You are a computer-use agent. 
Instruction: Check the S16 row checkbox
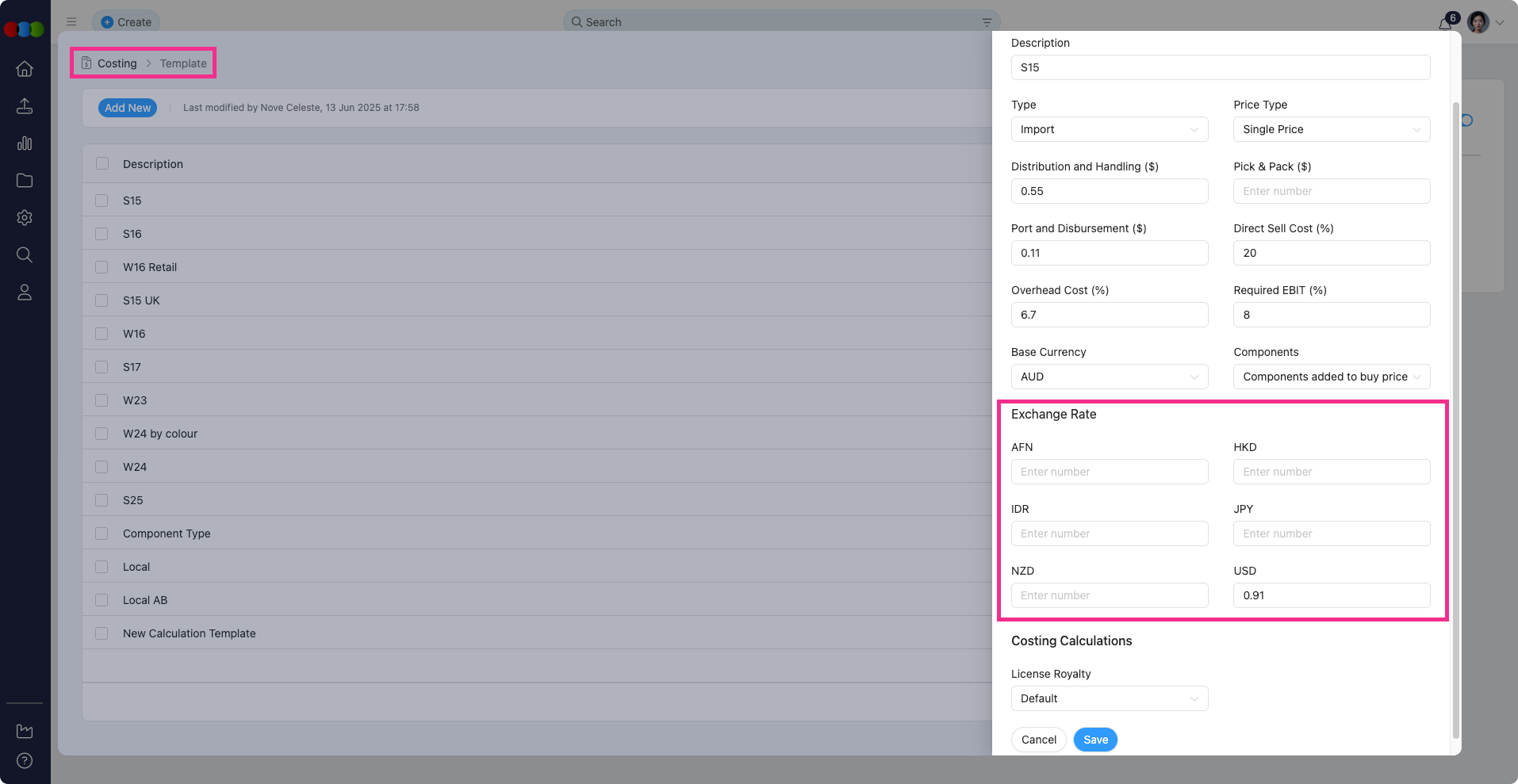click(102, 234)
